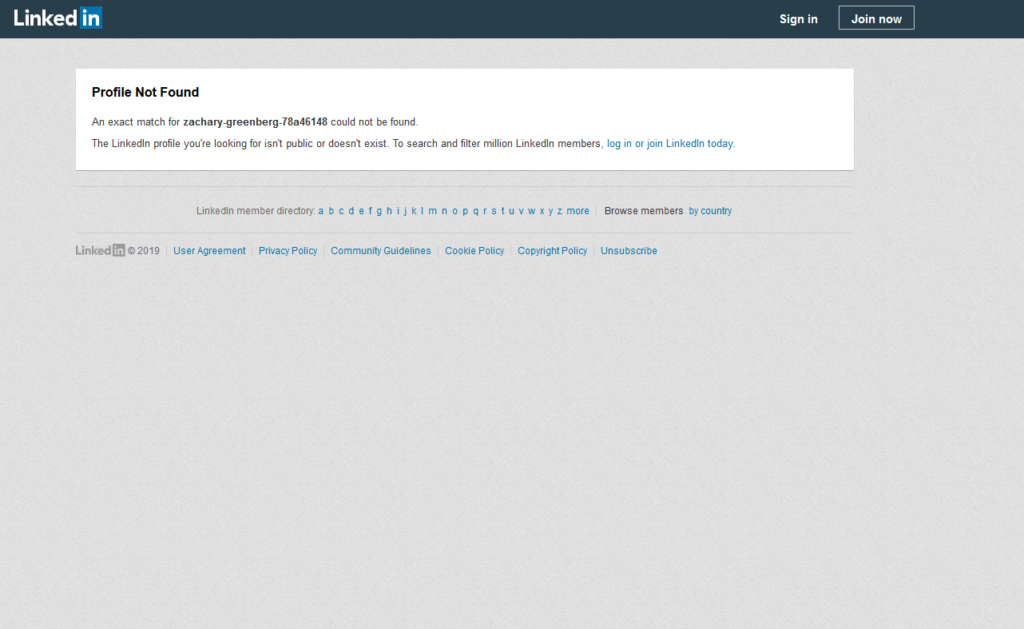Click the Unsubscribe footer link
The image size is (1024, 629).
tap(629, 251)
